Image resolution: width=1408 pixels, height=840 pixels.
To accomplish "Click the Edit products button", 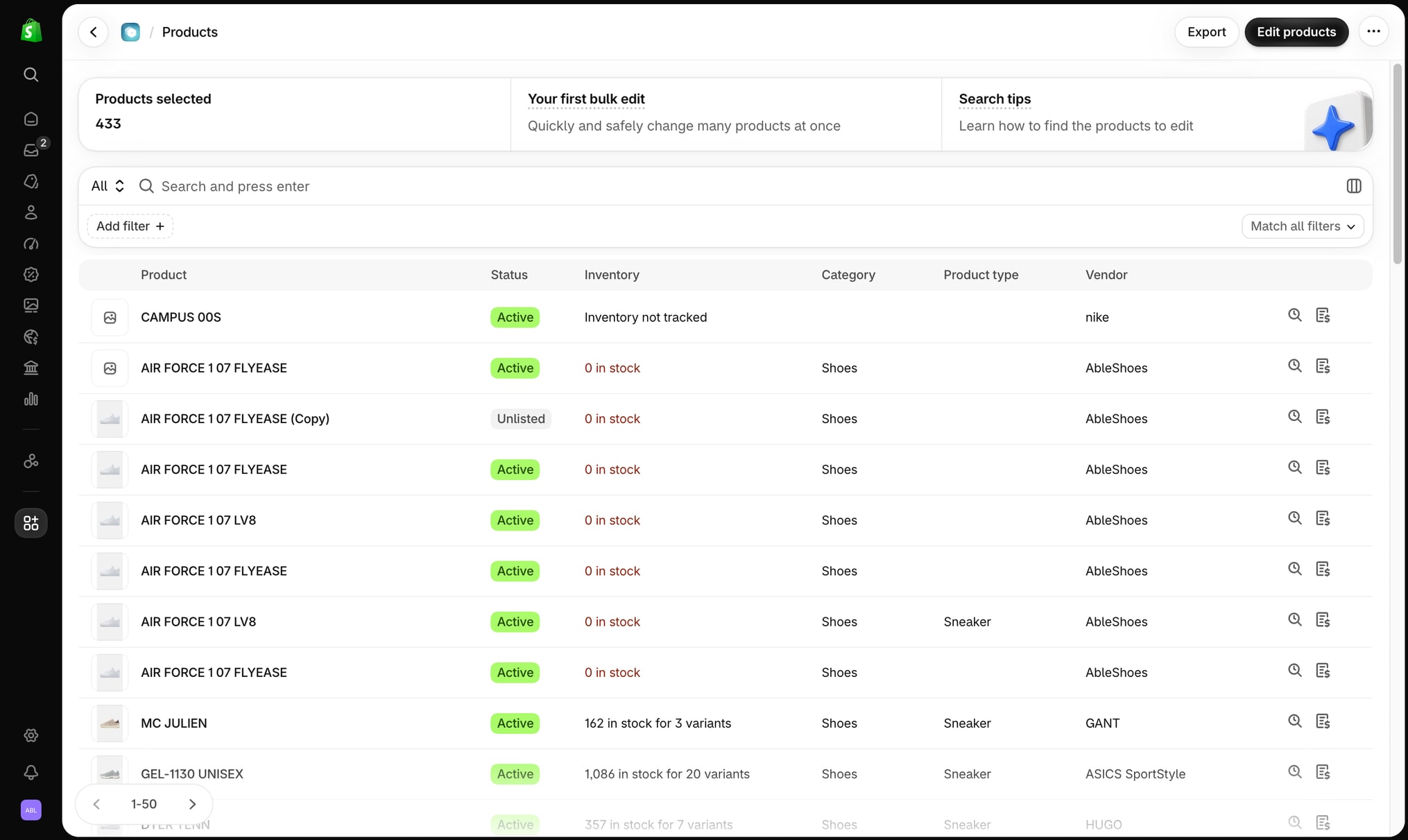I will coord(1296,32).
